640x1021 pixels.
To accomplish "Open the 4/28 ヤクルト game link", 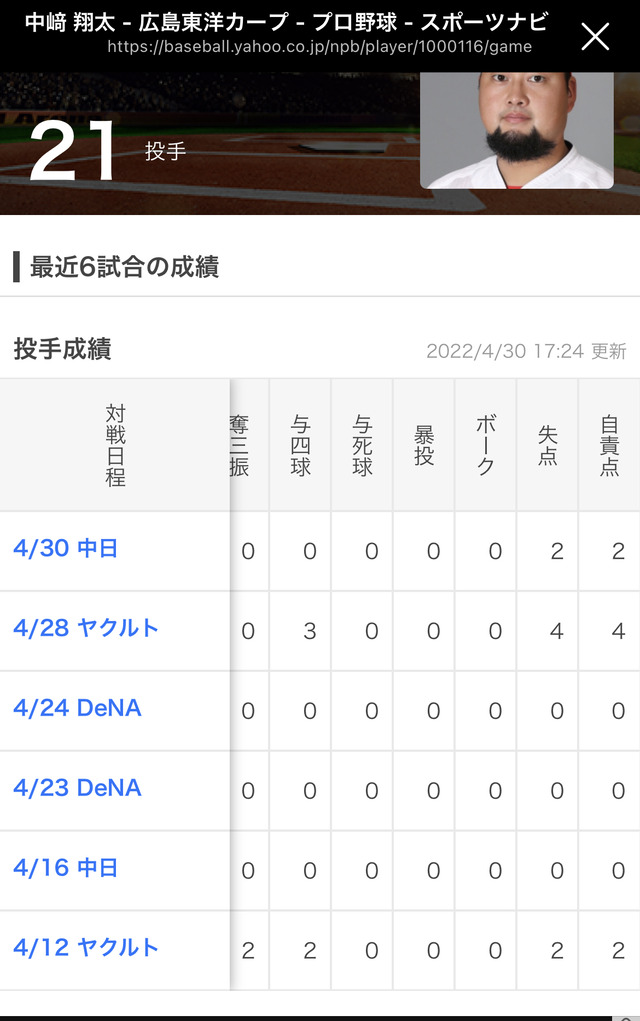I will tap(86, 628).
